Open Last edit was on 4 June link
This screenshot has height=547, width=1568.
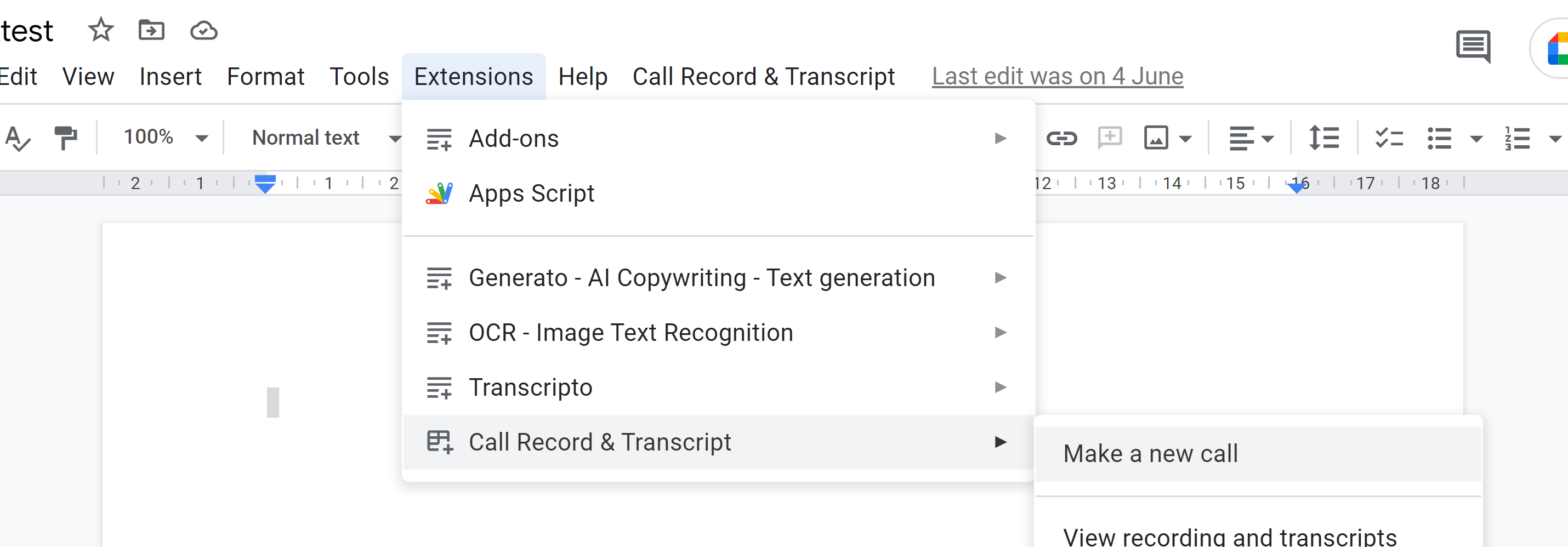(1058, 77)
